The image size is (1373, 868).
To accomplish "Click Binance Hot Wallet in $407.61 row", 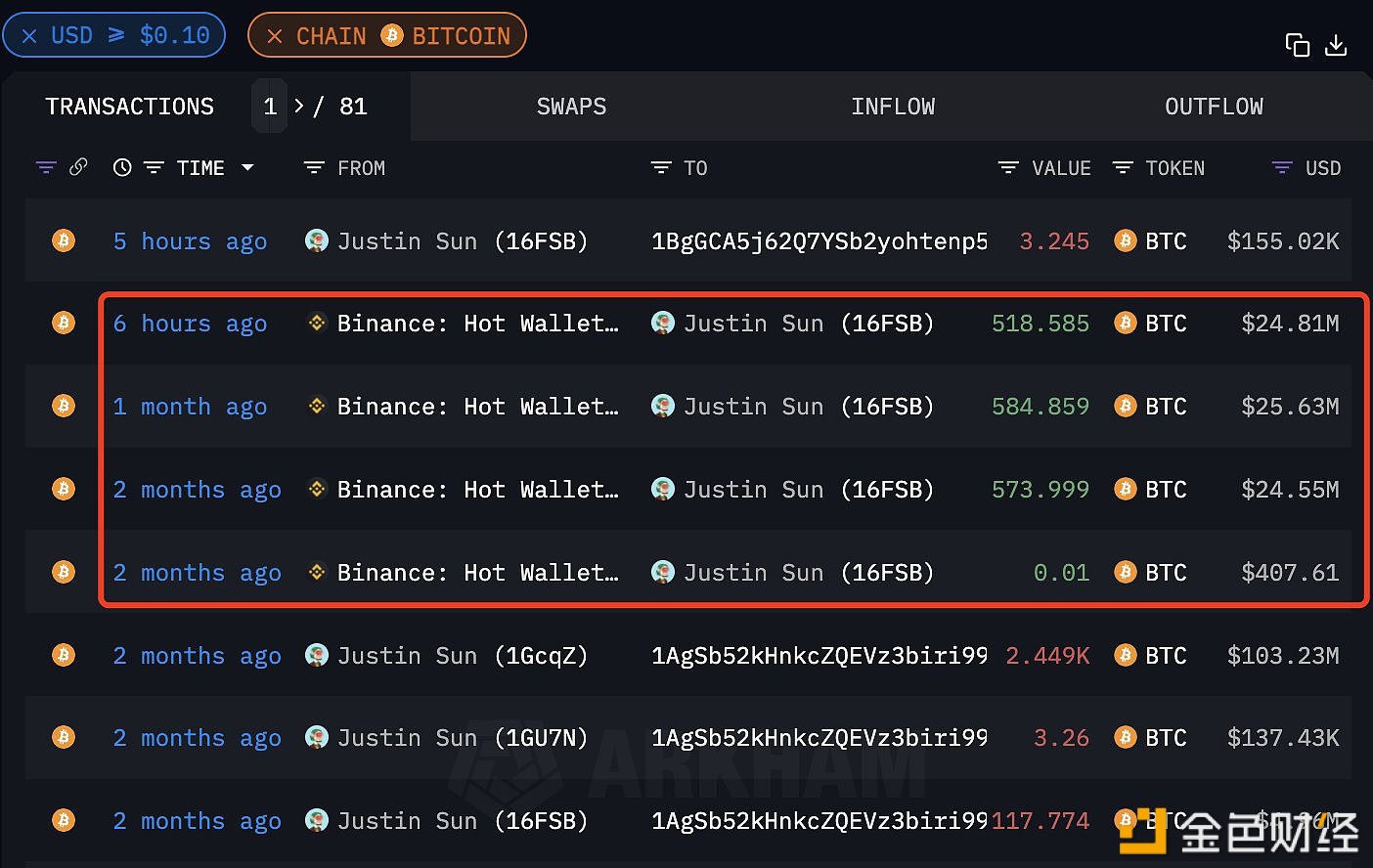I will [477, 573].
